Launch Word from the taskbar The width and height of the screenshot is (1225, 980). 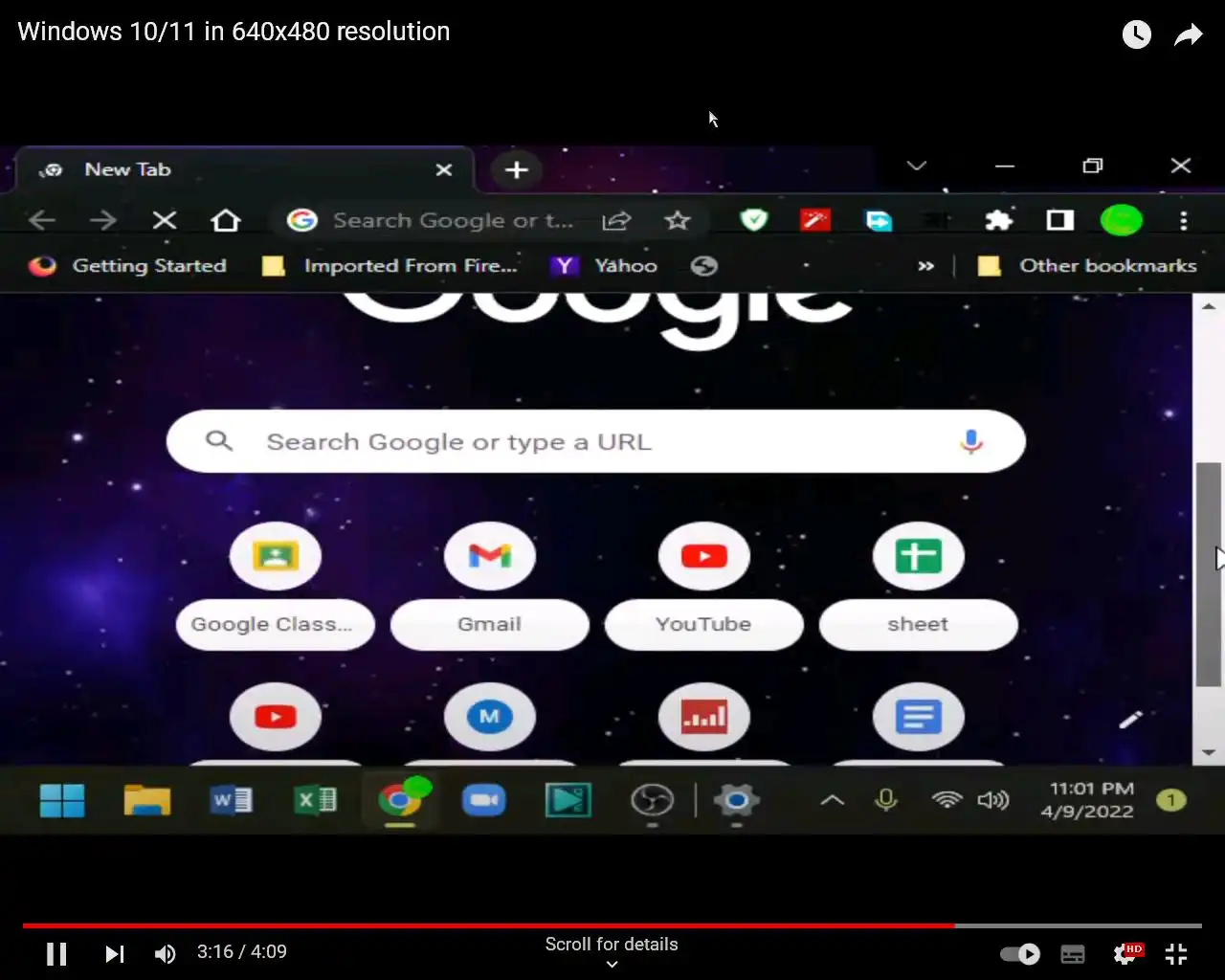point(231,800)
